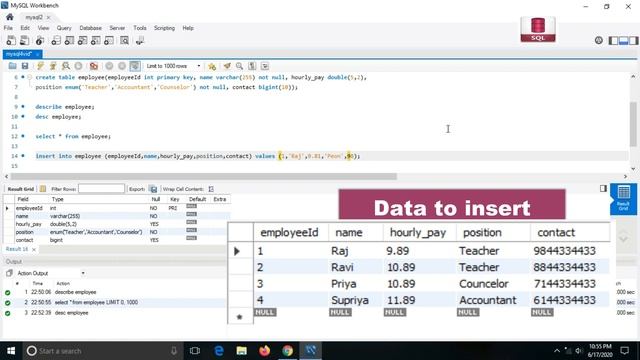Execute the script with the lightning bolt
The image size is (640, 360).
(x=40, y=66)
